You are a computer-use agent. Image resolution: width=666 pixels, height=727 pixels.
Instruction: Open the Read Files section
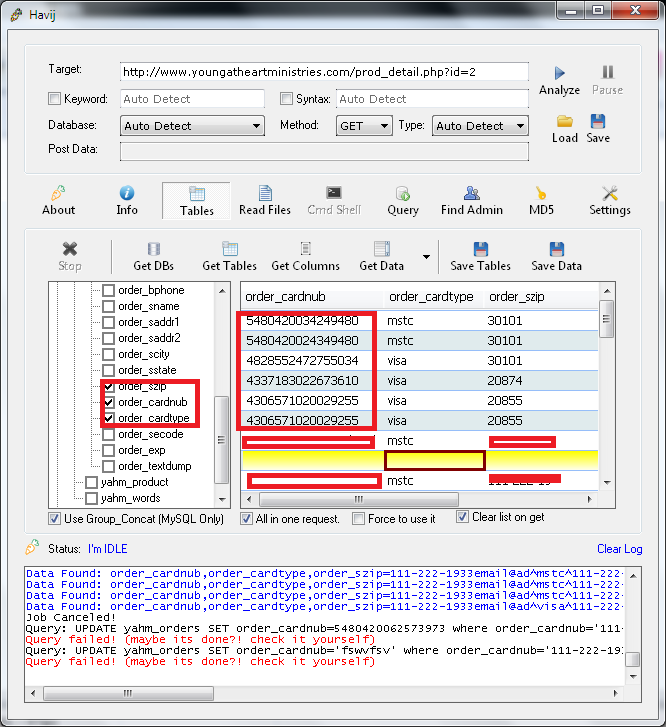265,201
